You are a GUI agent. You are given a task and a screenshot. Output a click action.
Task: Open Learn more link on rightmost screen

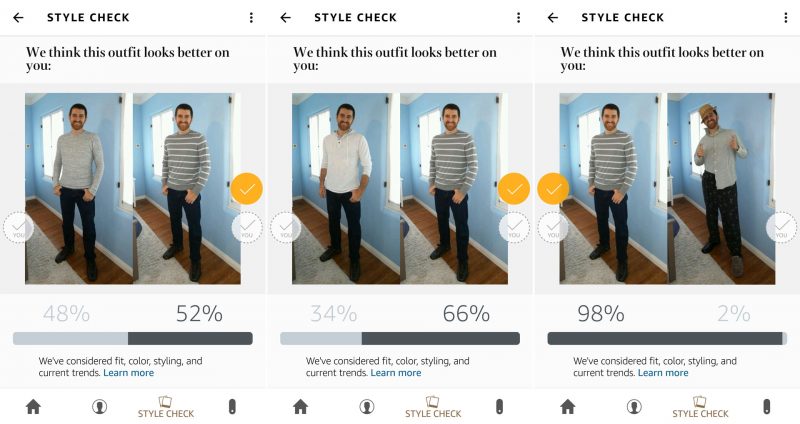[663, 373]
